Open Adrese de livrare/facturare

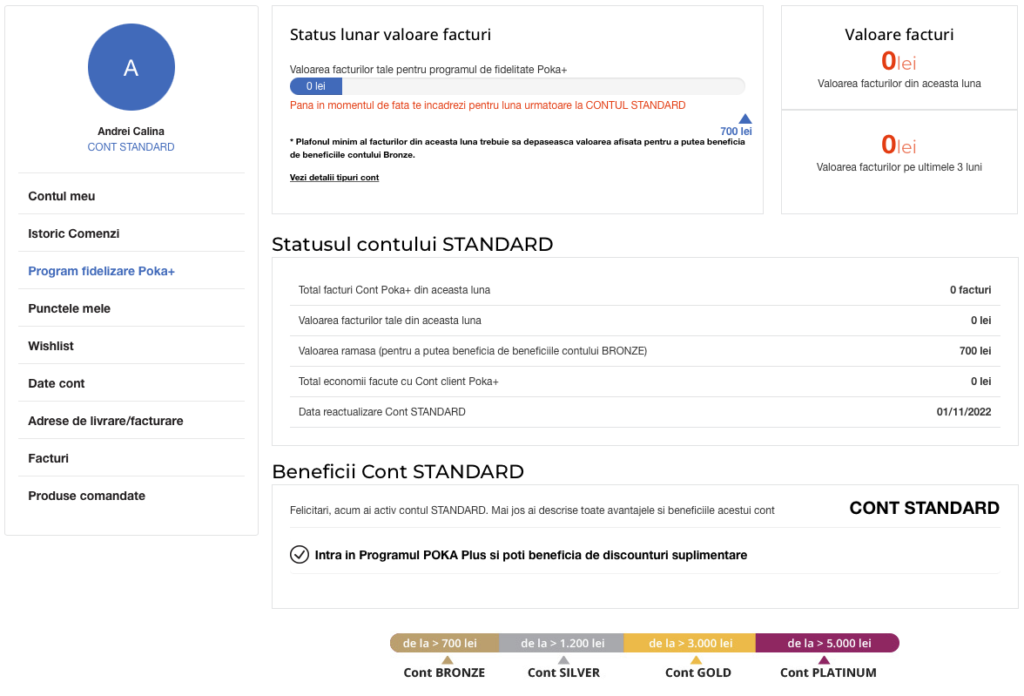click(x=106, y=420)
